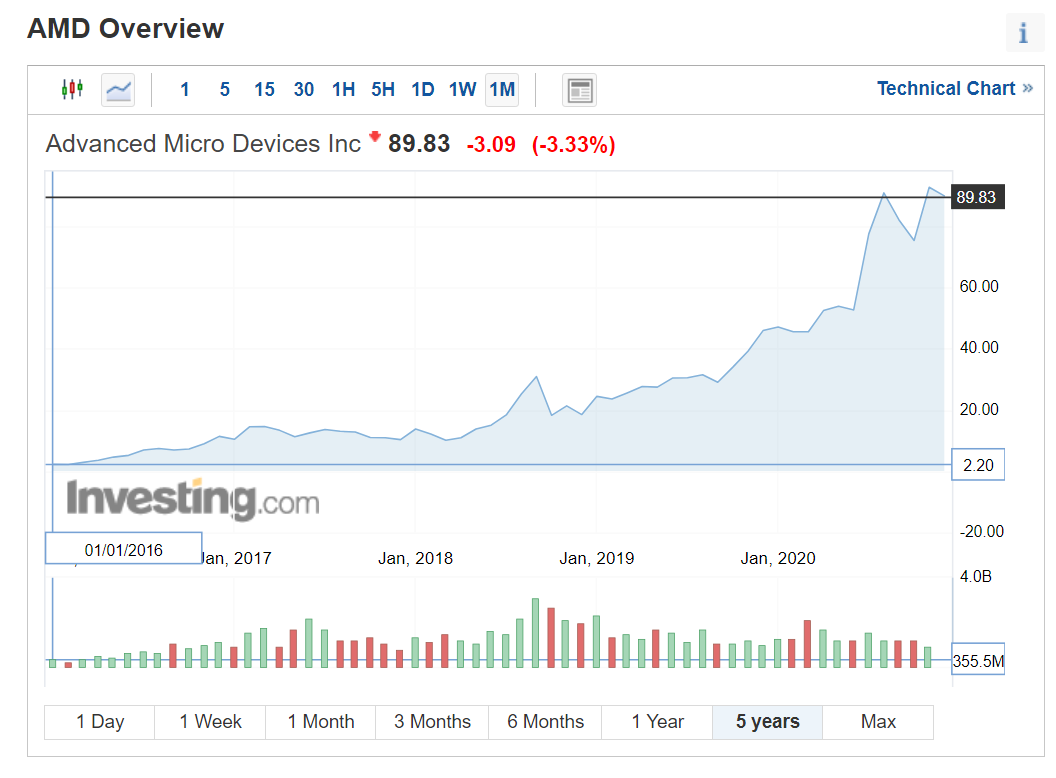Click the Jan, 2019 axis label

pos(597,558)
